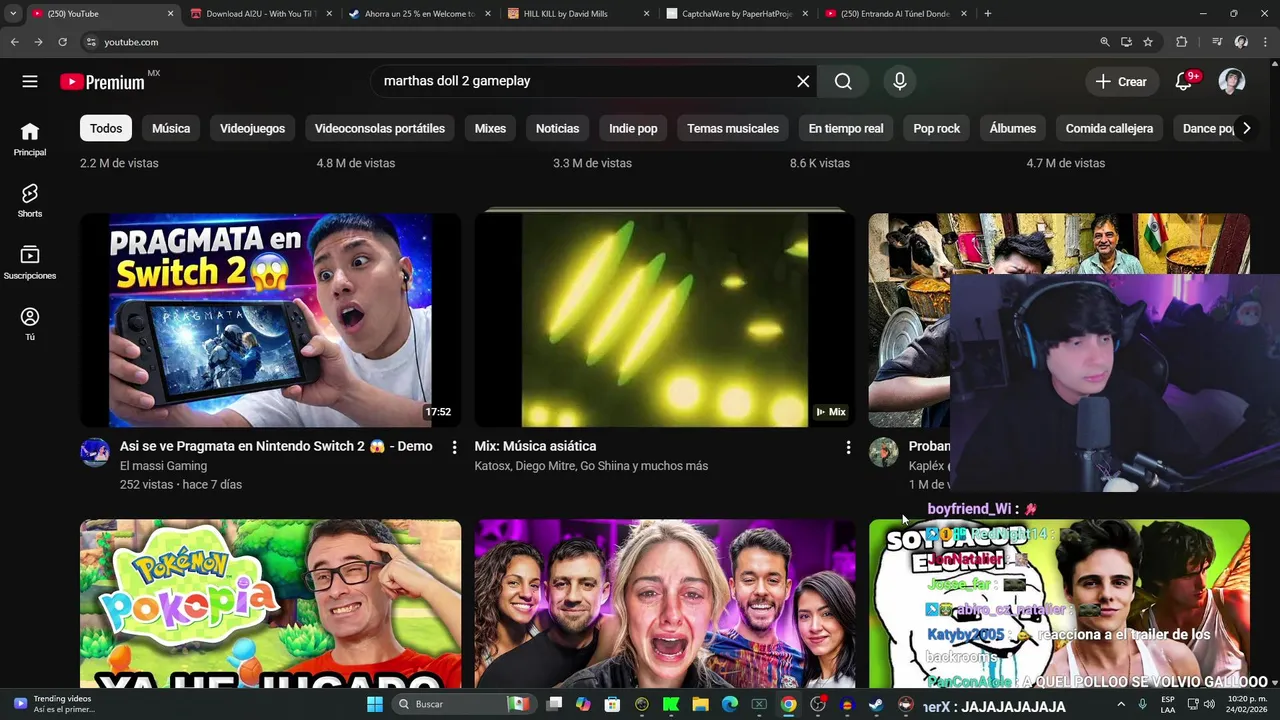Open the notifications bell
This screenshot has width=1280, height=720.
1184,82
